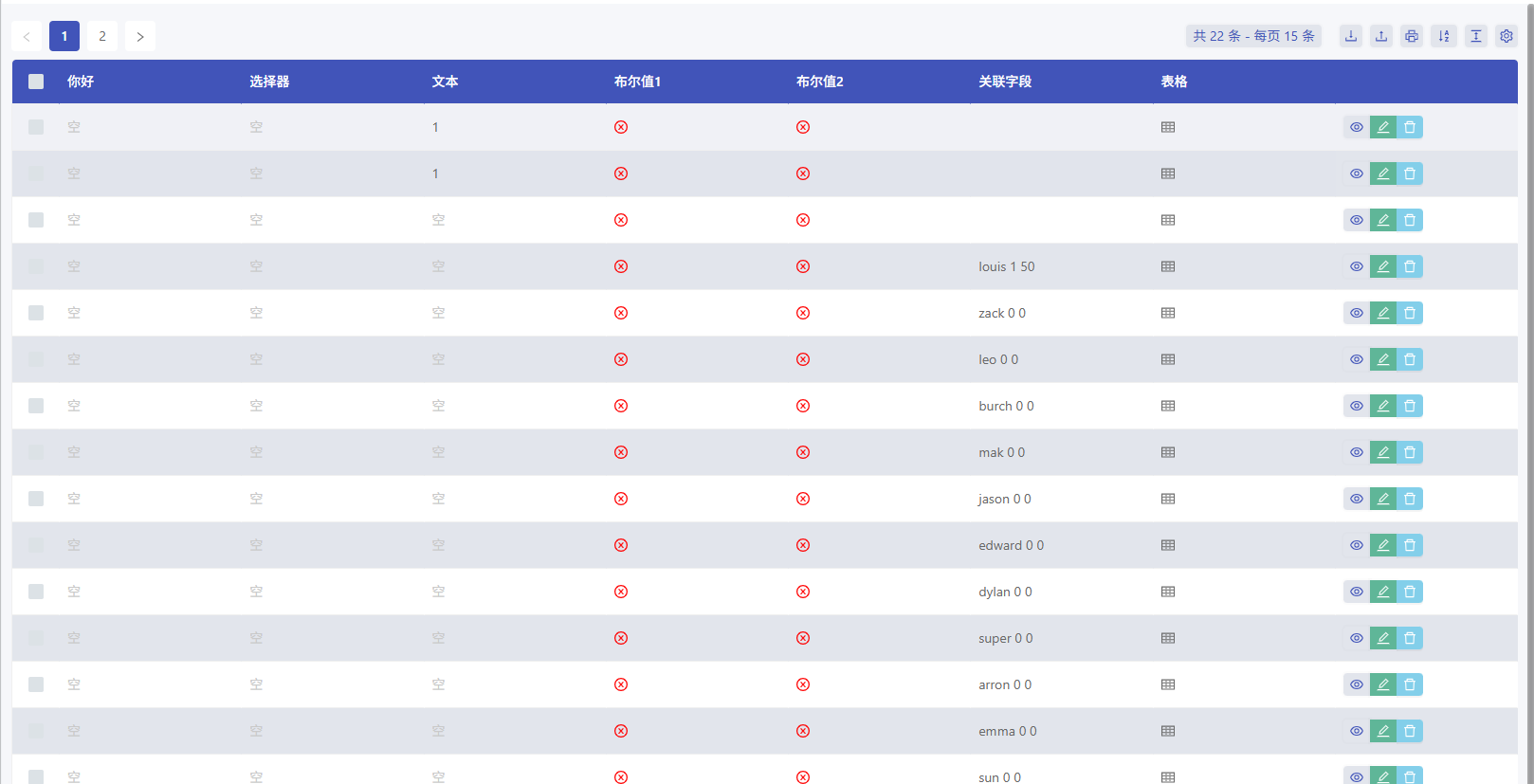Image resolution: width=1534 pixels, height=784 pixels.
Task: Delete the mak 0 0 row
Action: click(x=1410, y=452)
